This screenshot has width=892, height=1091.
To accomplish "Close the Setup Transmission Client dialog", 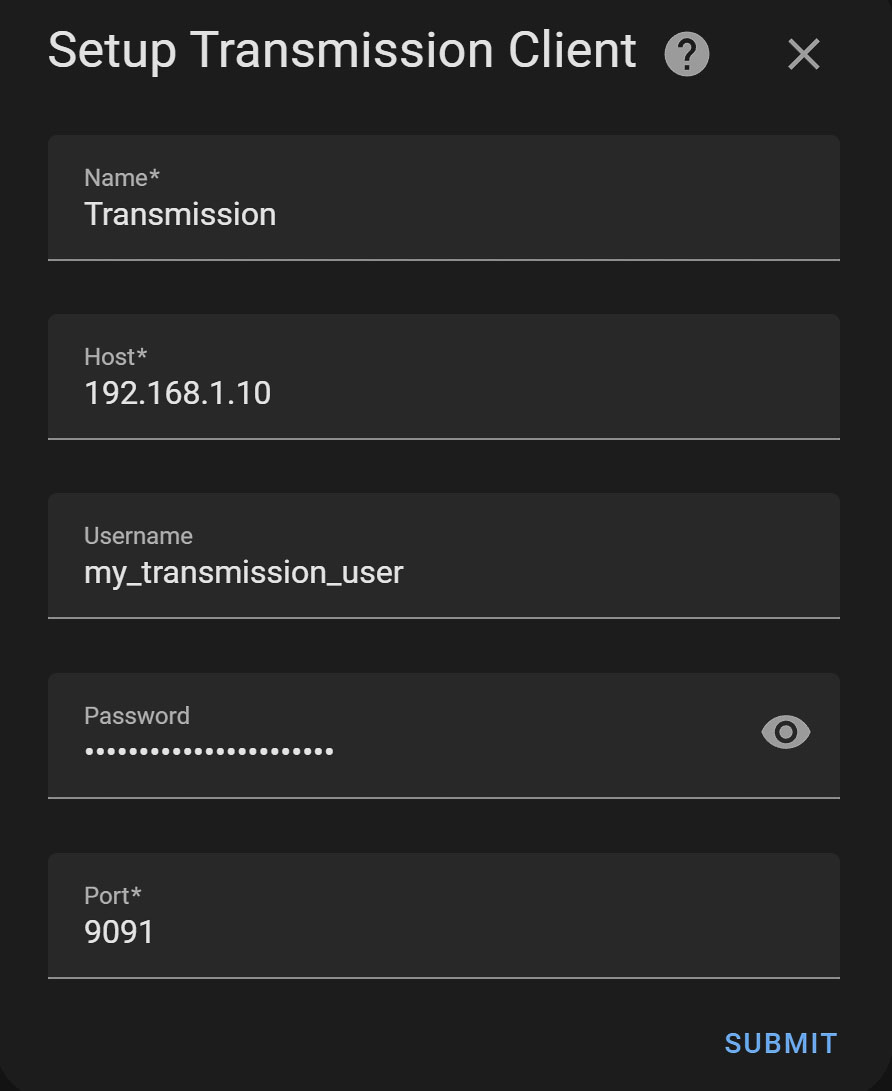I will (x=804, y=54).
